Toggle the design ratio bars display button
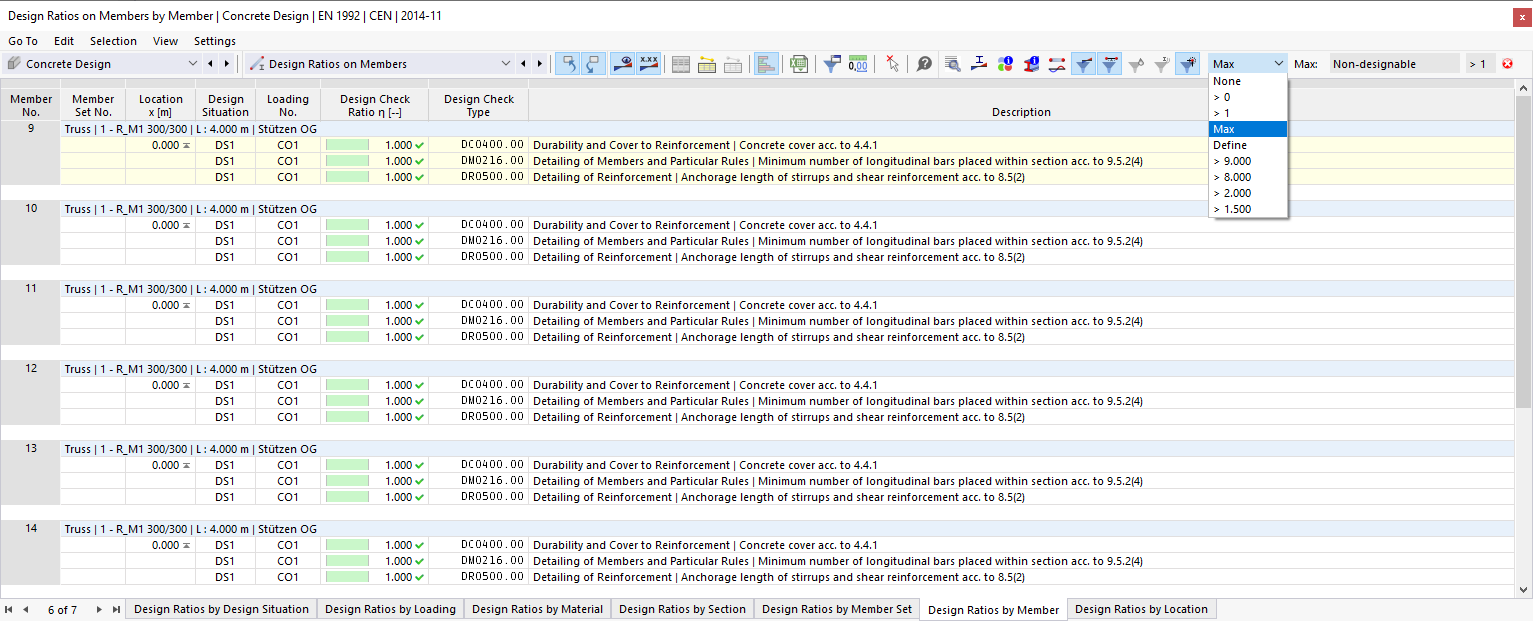Screen dimensions: 1533x621 765,64
